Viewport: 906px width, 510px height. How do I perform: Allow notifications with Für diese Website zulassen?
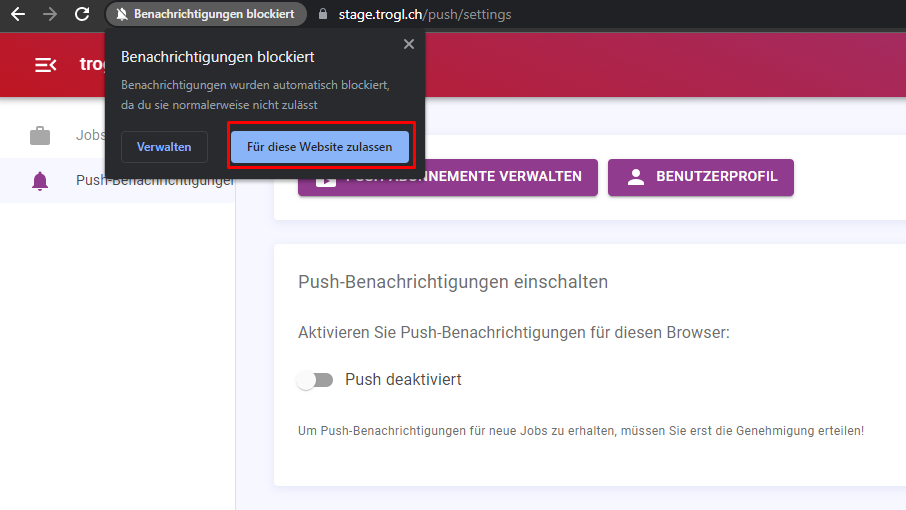click(320, 147)
